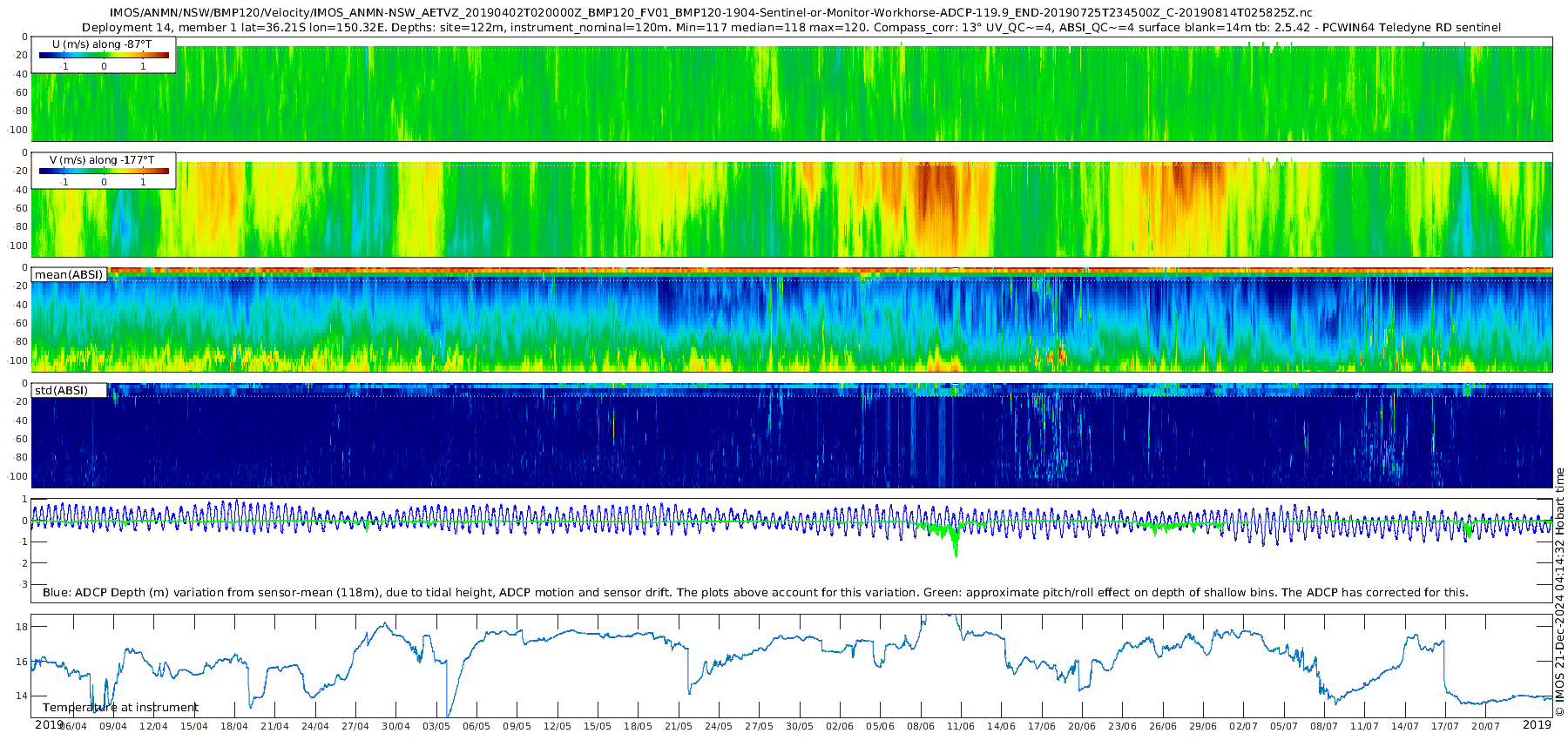The image size is (1568, 740).
Task: Click the 'Temperature at instrument' label
Action: click(x=120, y=708)
